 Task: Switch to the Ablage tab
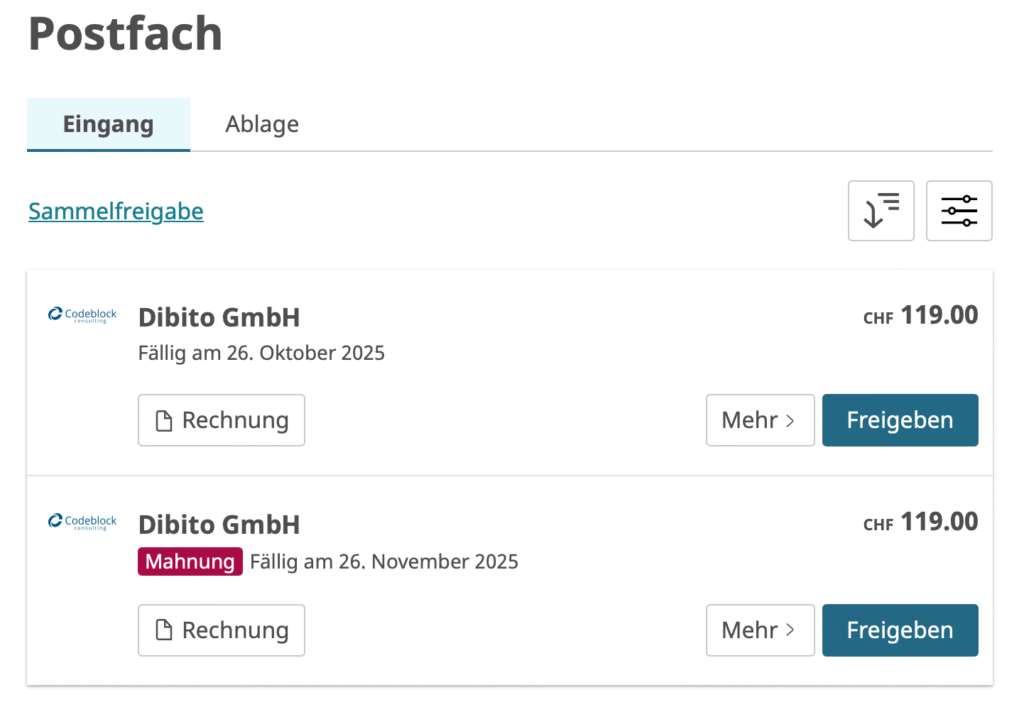[x=262, y=125]
